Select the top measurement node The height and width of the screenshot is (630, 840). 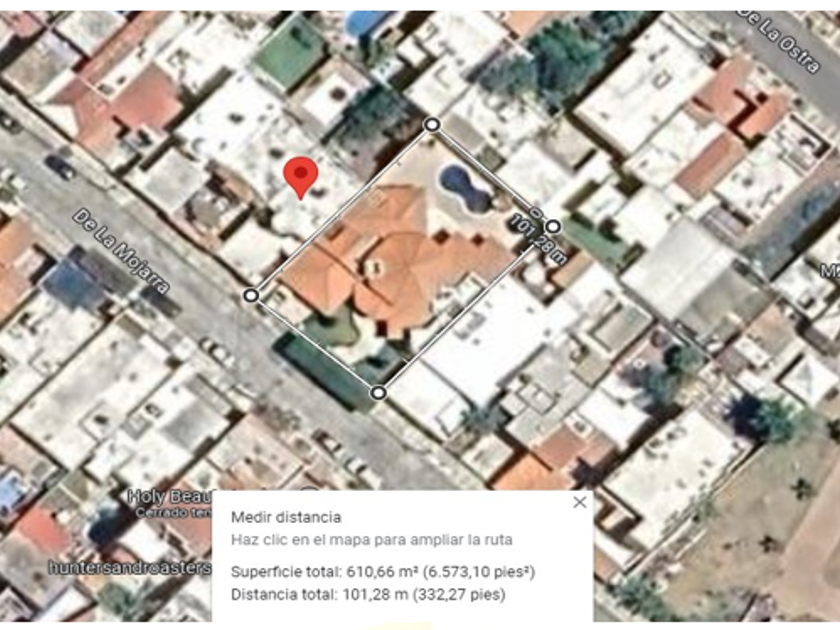click(432, 125)
